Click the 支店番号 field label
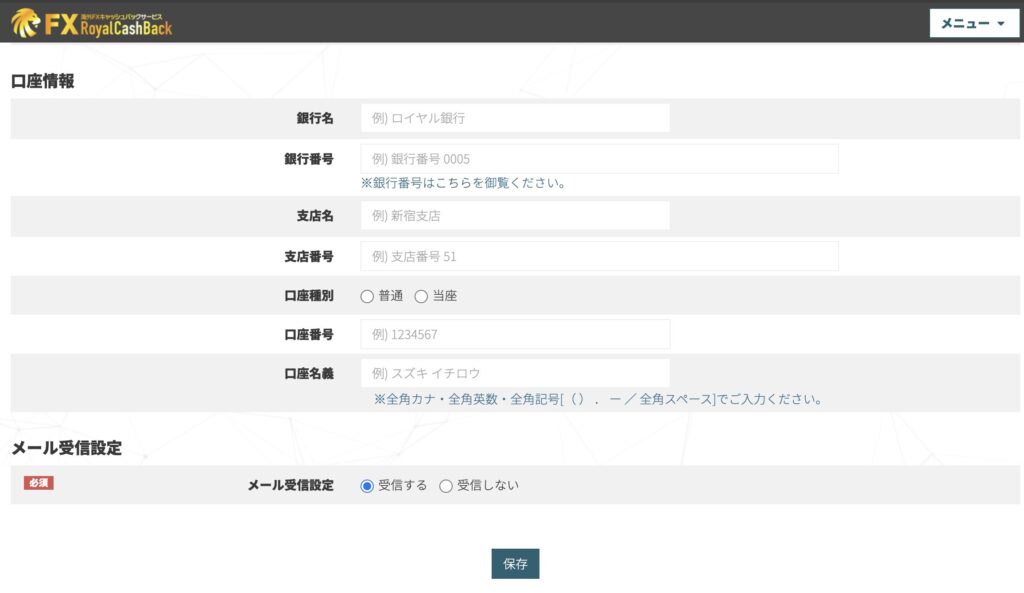Image resolution: width=1024 pixels, height=593 pixels. (x=309, y=257)
